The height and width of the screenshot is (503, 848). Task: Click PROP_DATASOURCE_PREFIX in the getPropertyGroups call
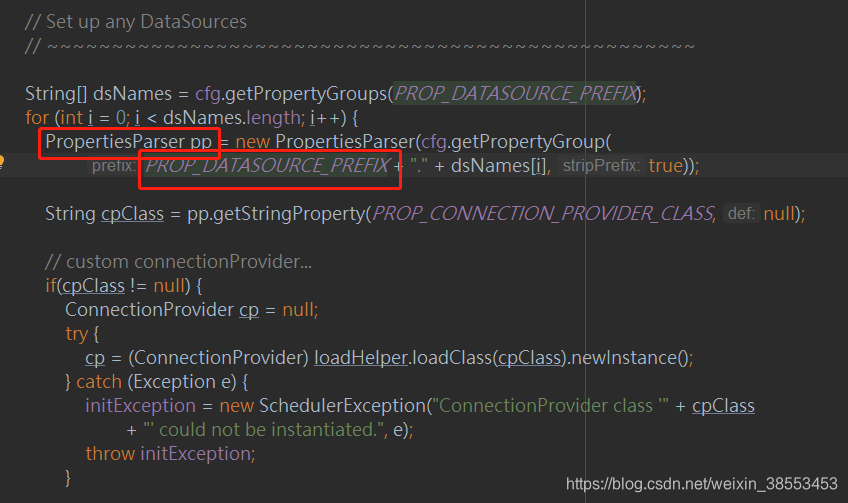point(515,94)
